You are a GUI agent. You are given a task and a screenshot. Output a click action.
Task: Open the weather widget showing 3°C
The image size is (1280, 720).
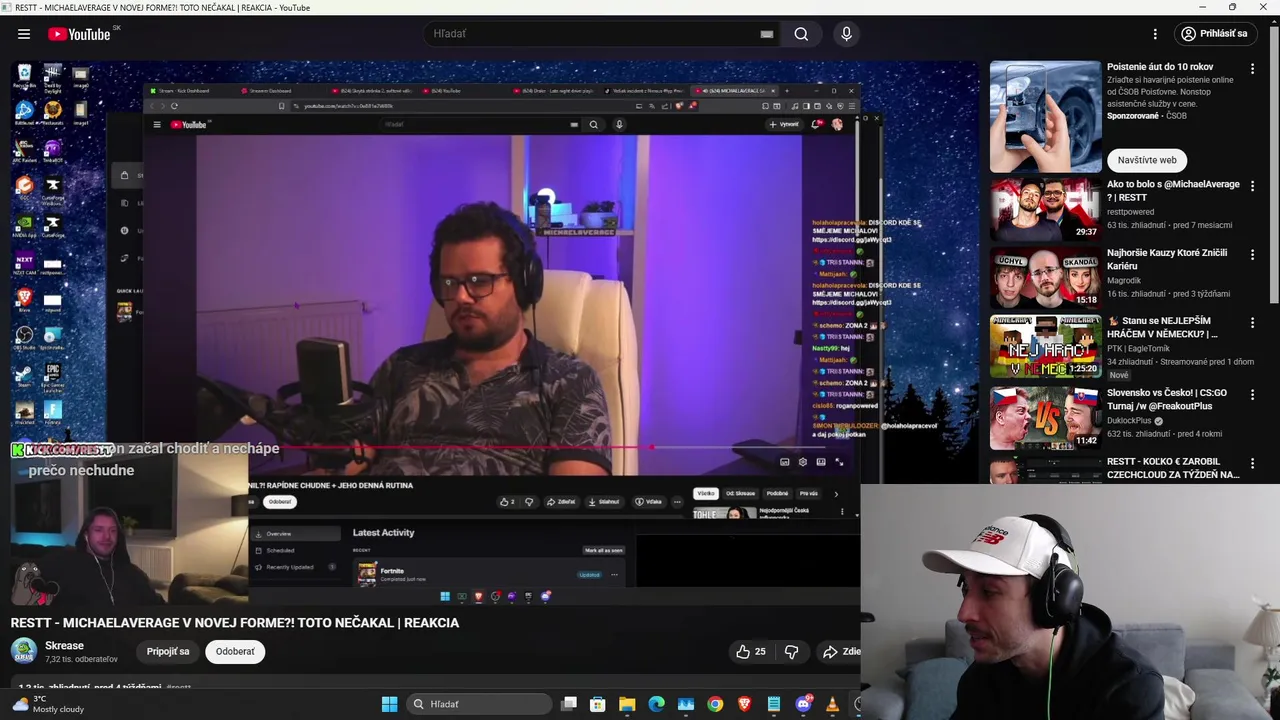click(x=48, y=704)
